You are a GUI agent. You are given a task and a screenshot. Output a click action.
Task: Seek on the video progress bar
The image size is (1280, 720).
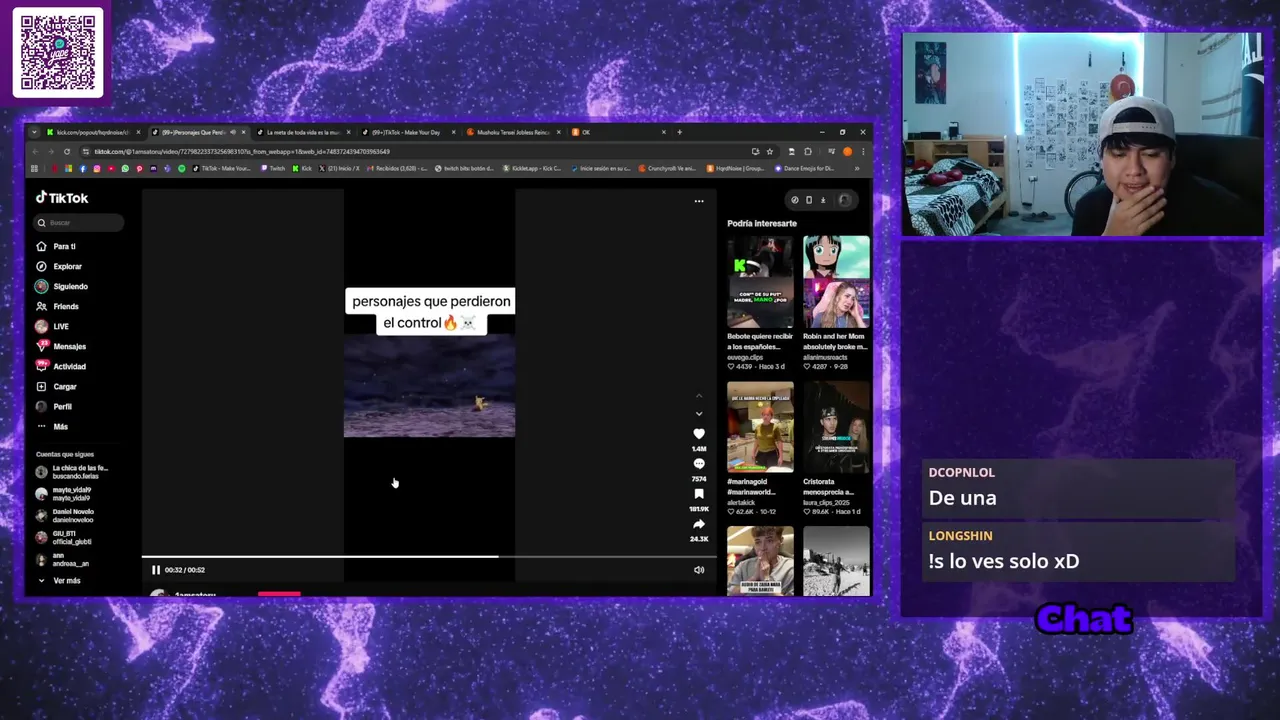pos(428,556)
